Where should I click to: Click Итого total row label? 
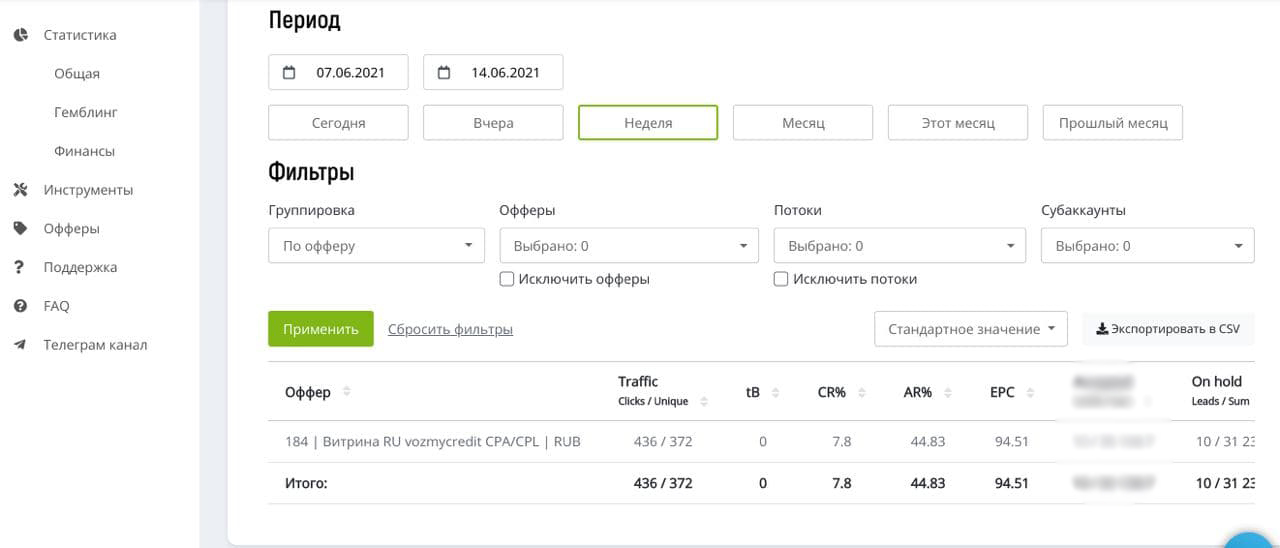click(306, 483)
